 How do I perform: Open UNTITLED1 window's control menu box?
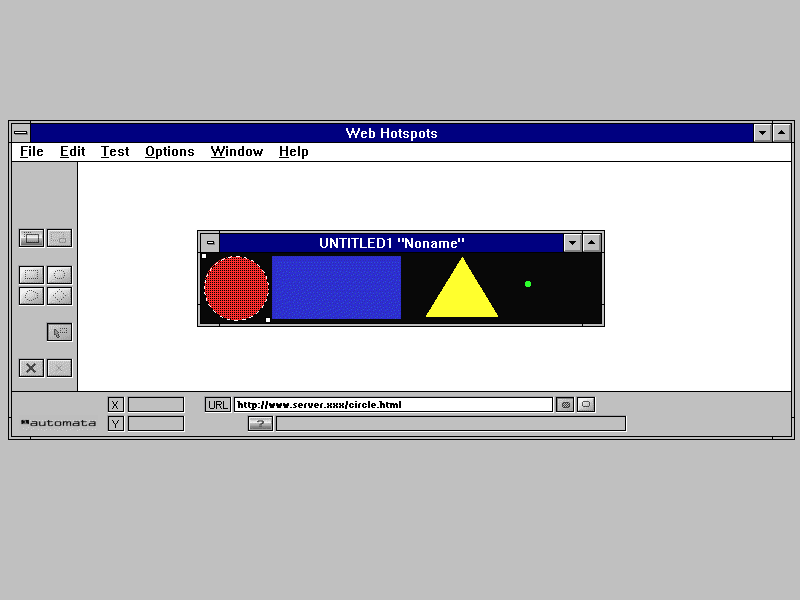pyautogui.click(x=210, y=243)
